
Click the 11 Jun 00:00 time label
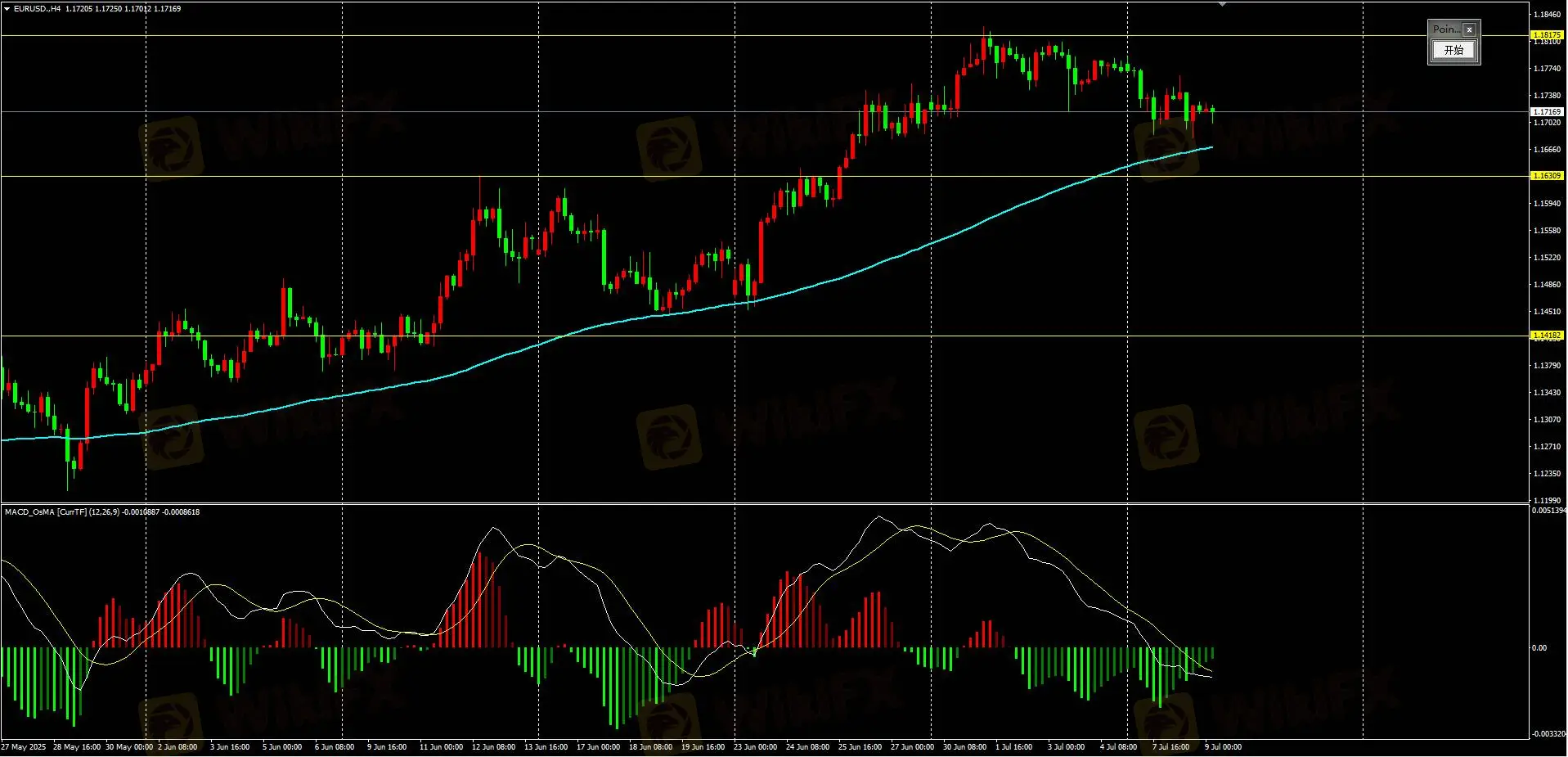(441, 747)
